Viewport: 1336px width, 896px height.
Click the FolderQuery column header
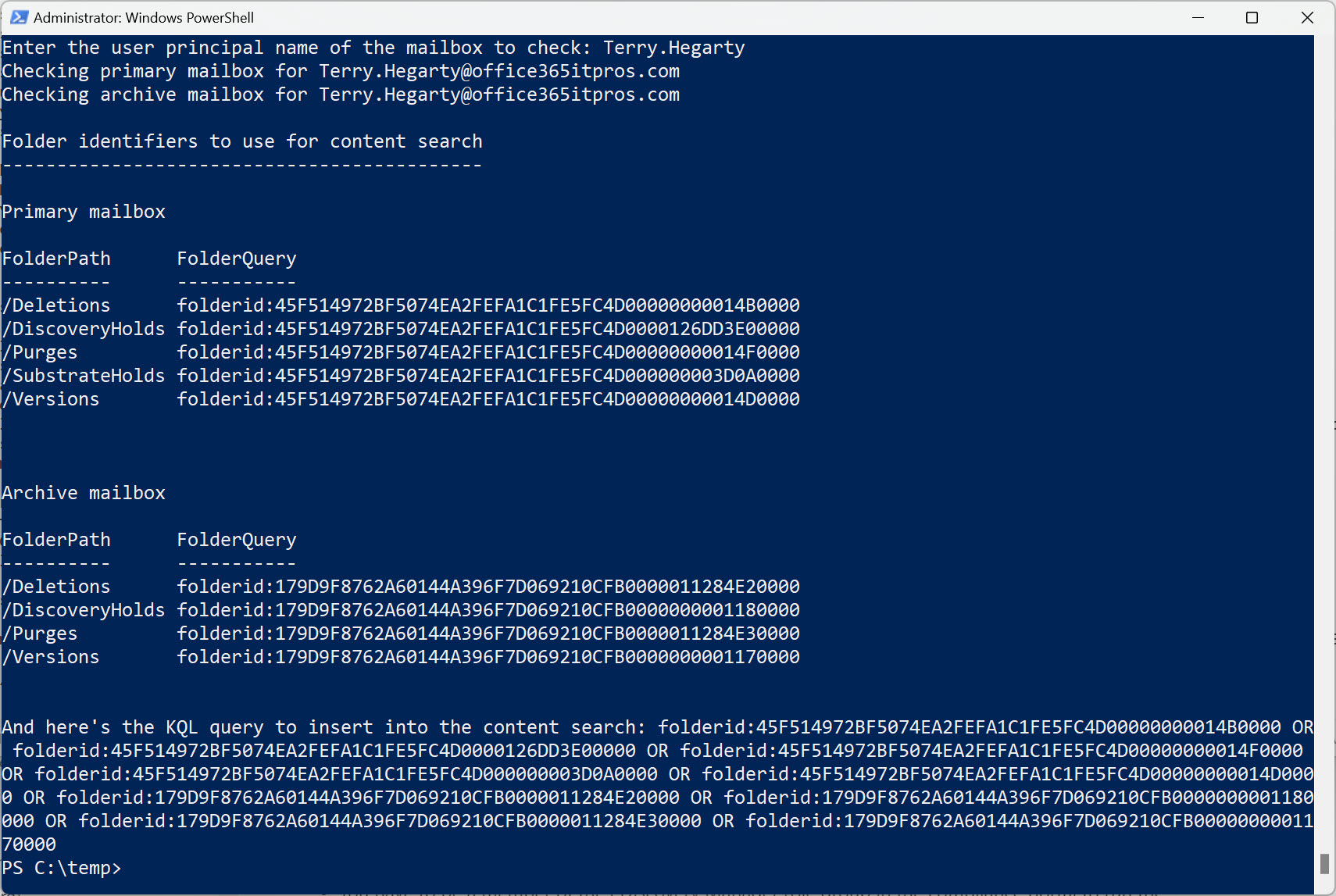236,258
